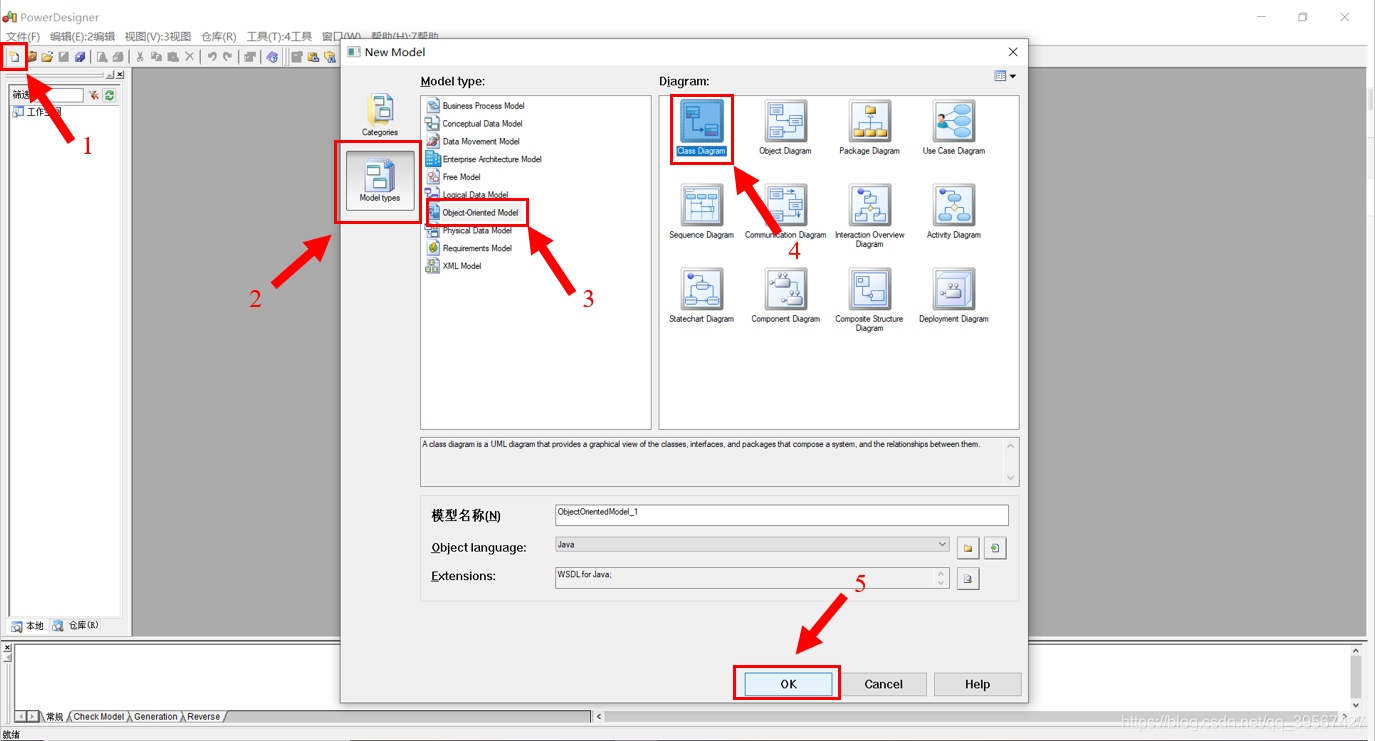This screenshot has width=1375, height=741.
Task: Click the folder icon next to Object language
Action: coord(967,548)
